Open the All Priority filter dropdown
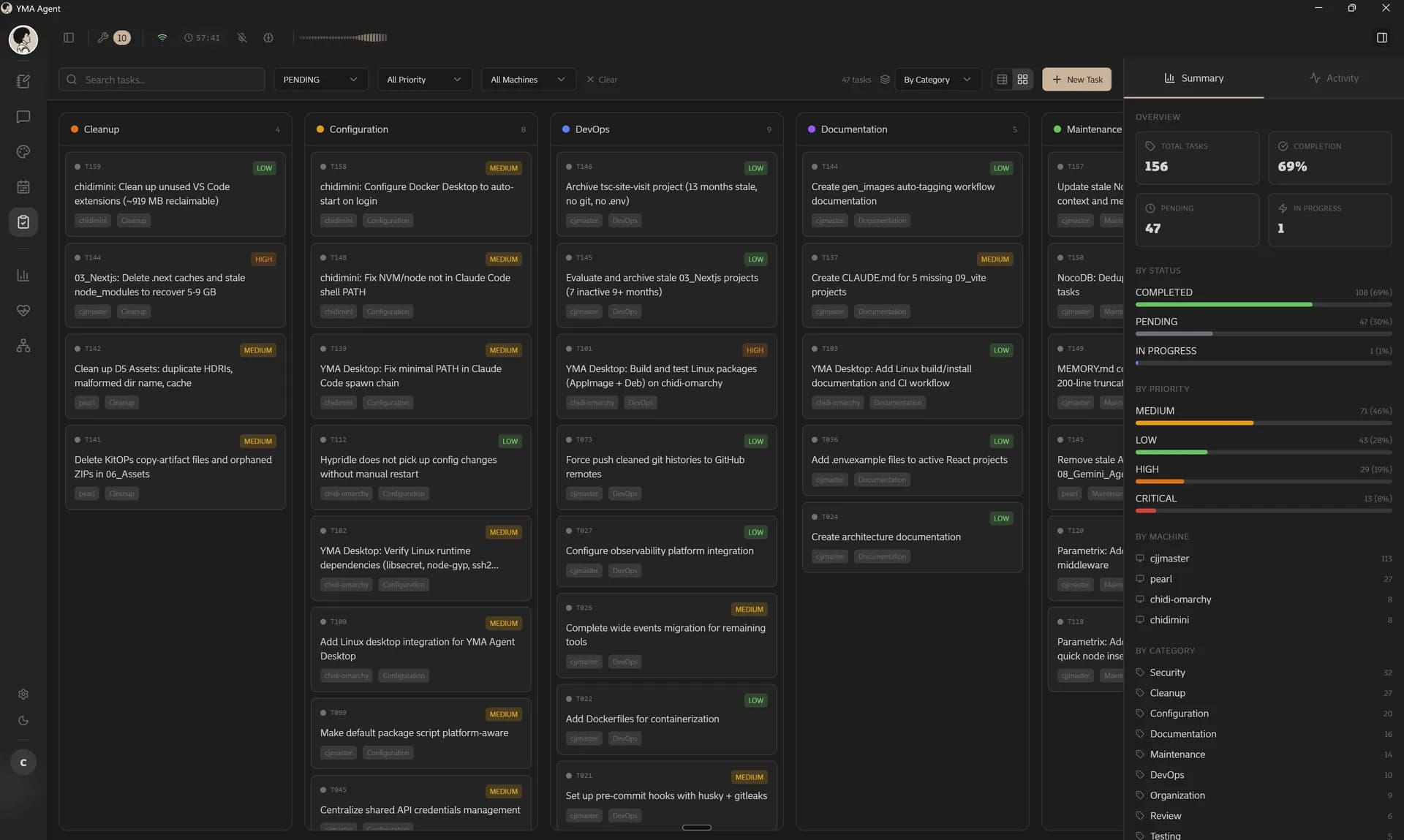The image size is (1404, 840). point(424,79)
